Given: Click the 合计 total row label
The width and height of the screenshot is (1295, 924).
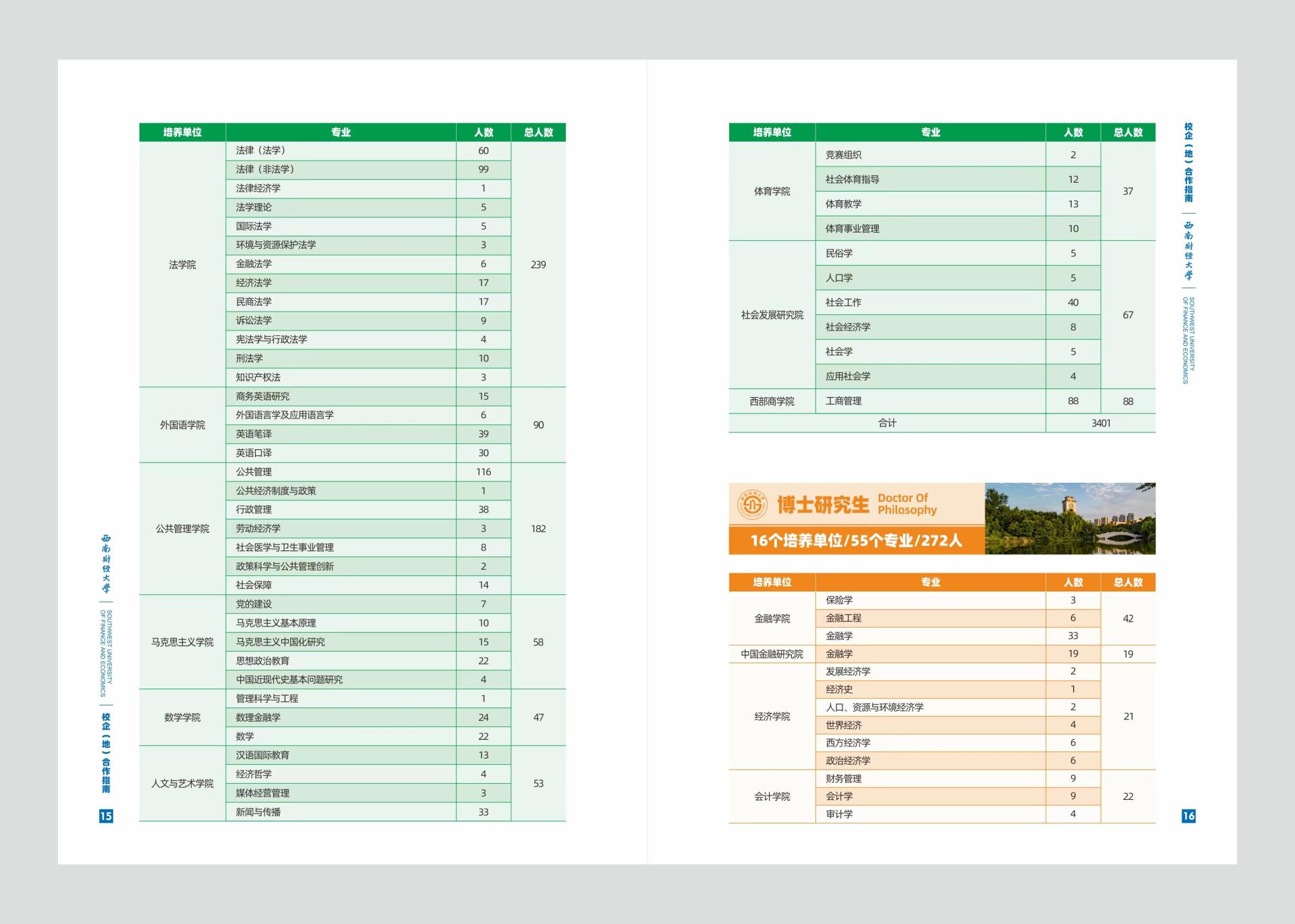Looking at the screenshot, I should (x=887, y=423).
